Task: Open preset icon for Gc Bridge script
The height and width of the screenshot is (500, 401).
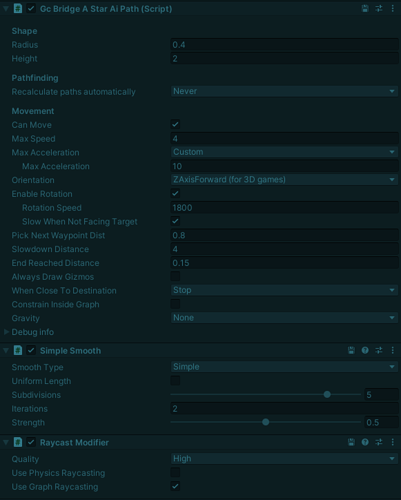Action: click(x=379, y=9)
